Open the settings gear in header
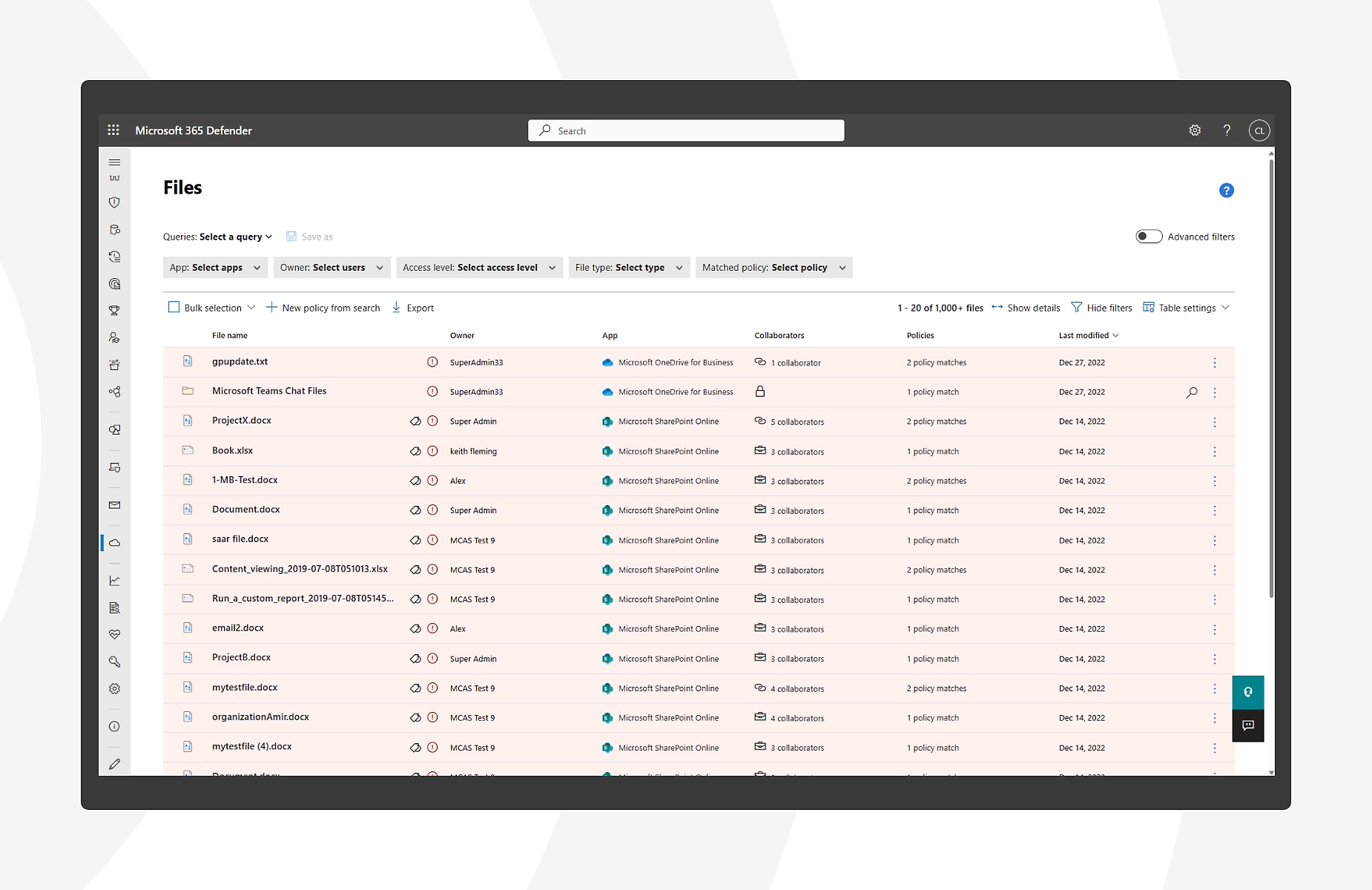 point(1195,131)
